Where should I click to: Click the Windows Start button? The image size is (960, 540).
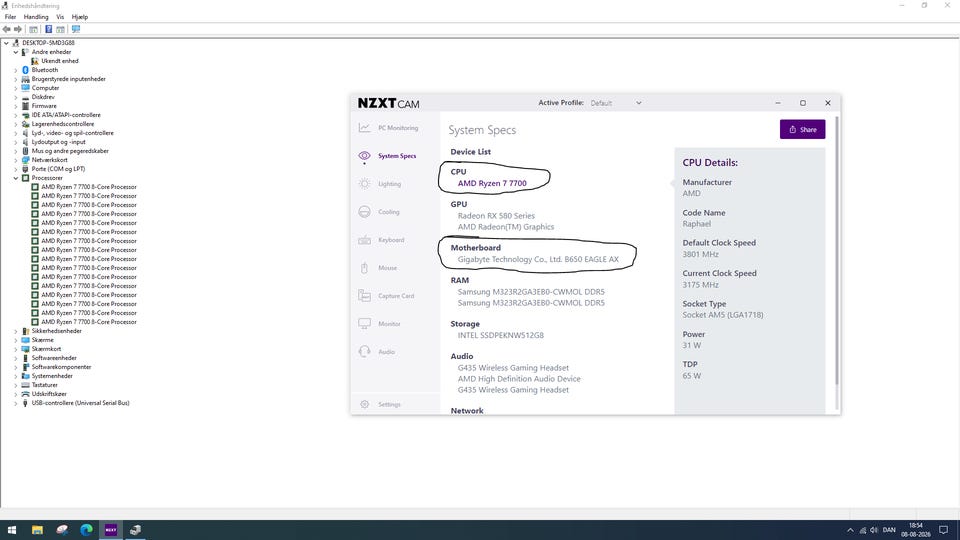pyautogui.click(x=12, y=530)
